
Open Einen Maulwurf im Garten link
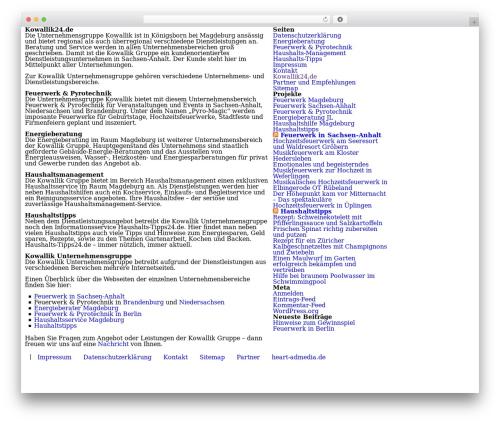(314, 264)
